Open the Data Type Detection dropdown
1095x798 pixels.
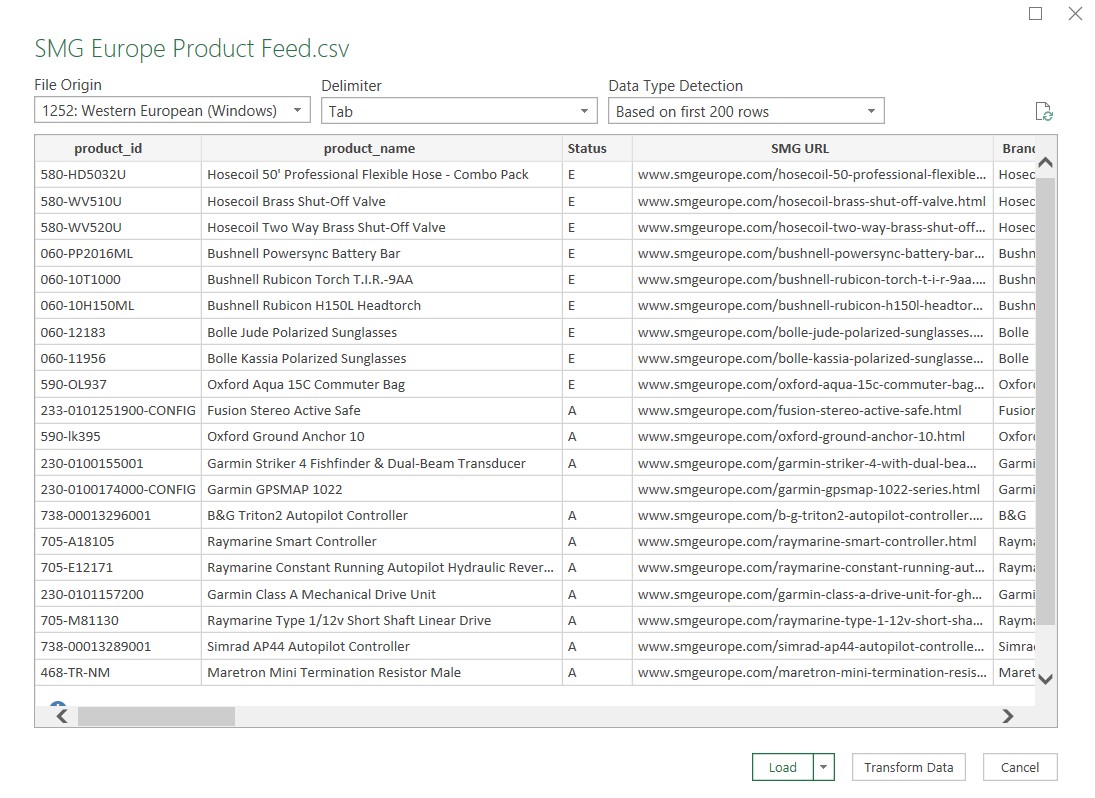[746, 111]
